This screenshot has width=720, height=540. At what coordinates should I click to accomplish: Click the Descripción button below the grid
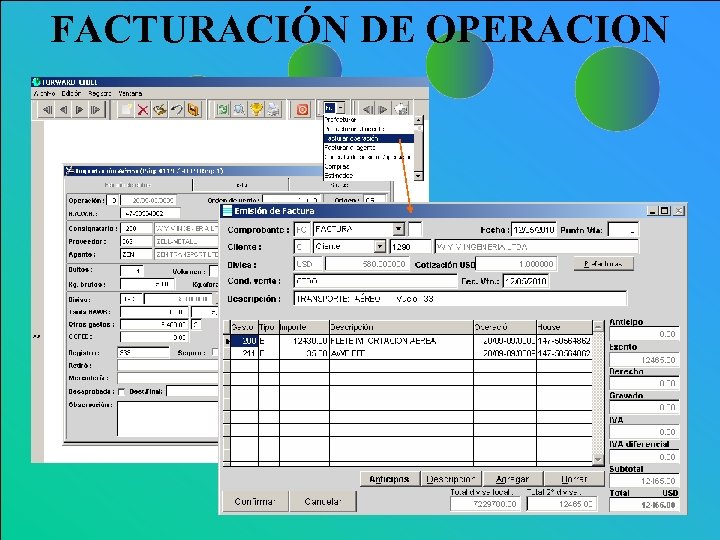coord(450,479)
